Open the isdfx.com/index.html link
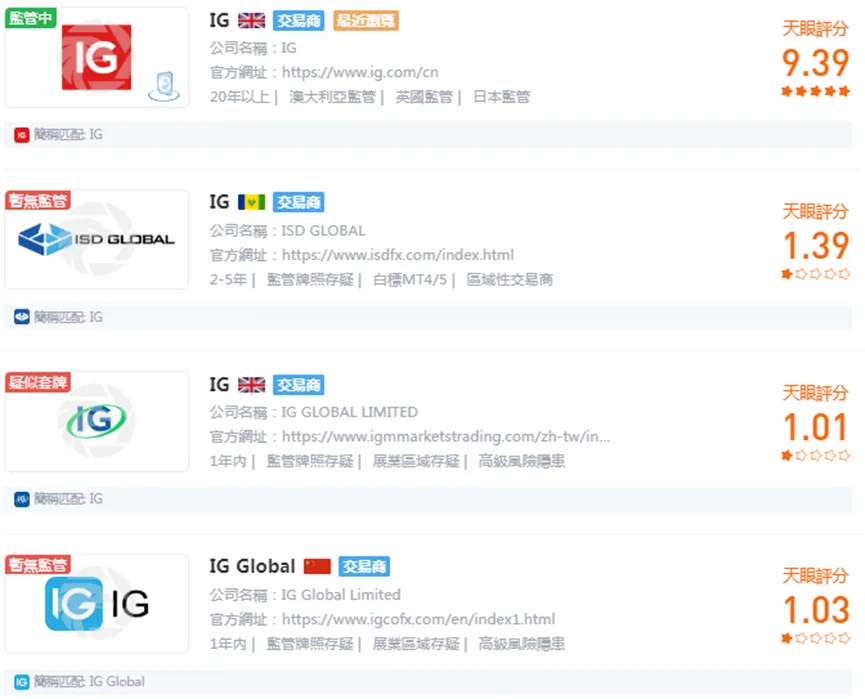 [398, 255]
